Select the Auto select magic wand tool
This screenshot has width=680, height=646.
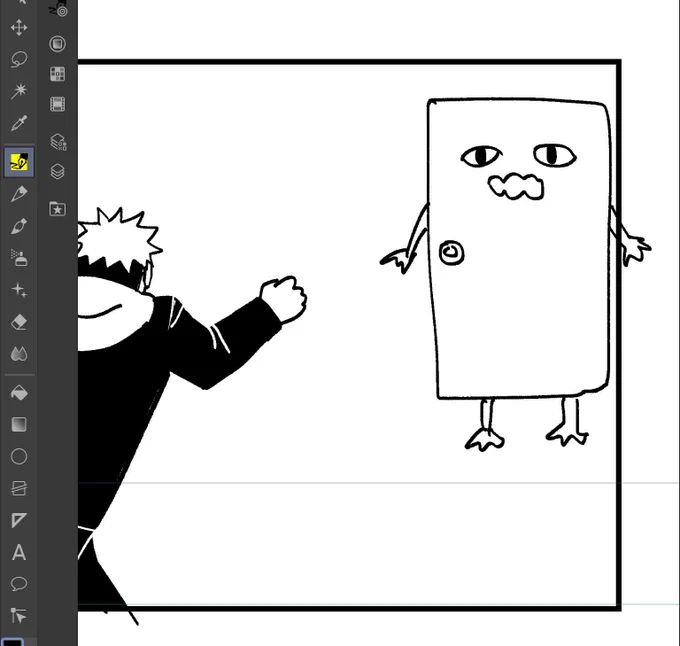pos(19,91)
